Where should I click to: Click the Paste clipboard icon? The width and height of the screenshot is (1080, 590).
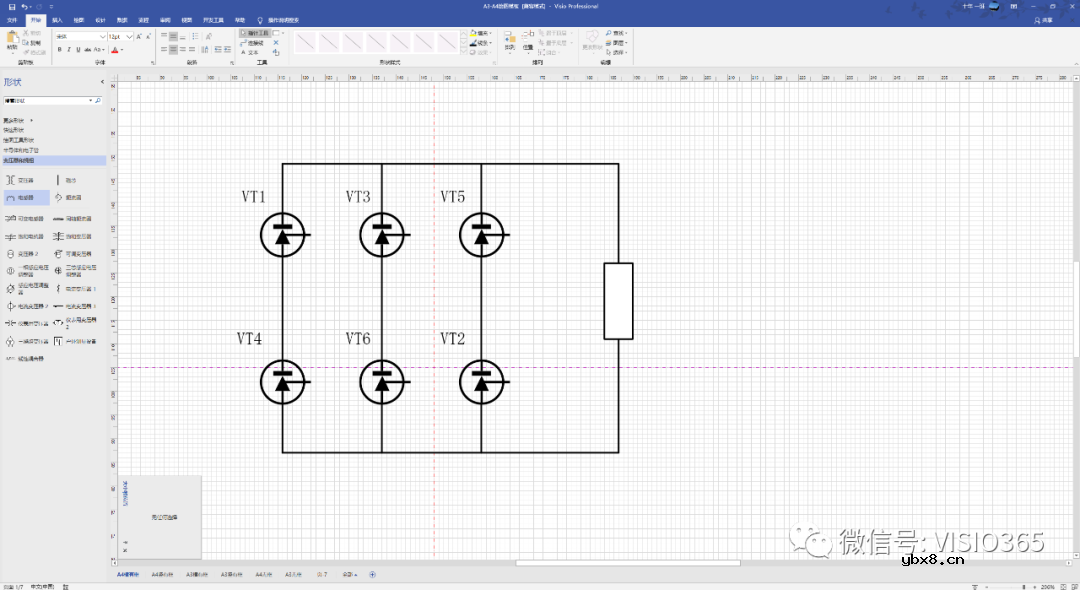12,41
